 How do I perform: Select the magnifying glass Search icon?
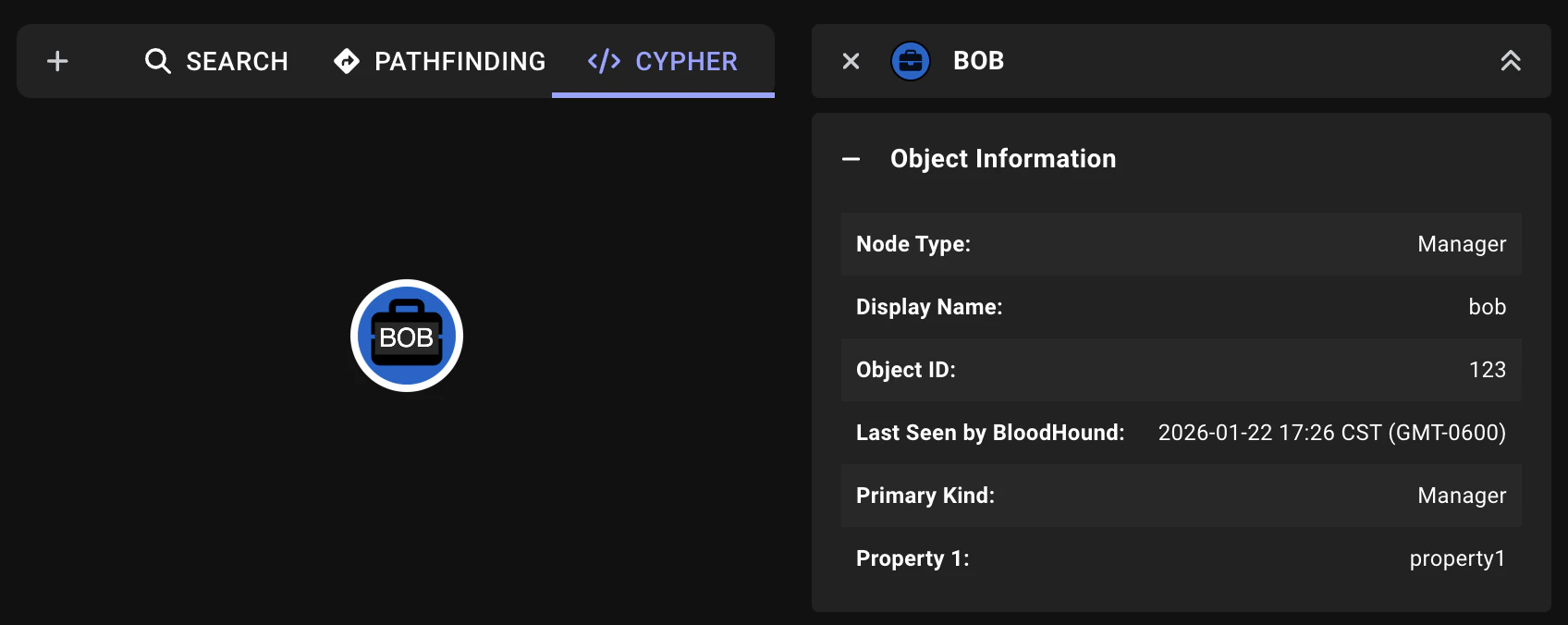point(157,61)
